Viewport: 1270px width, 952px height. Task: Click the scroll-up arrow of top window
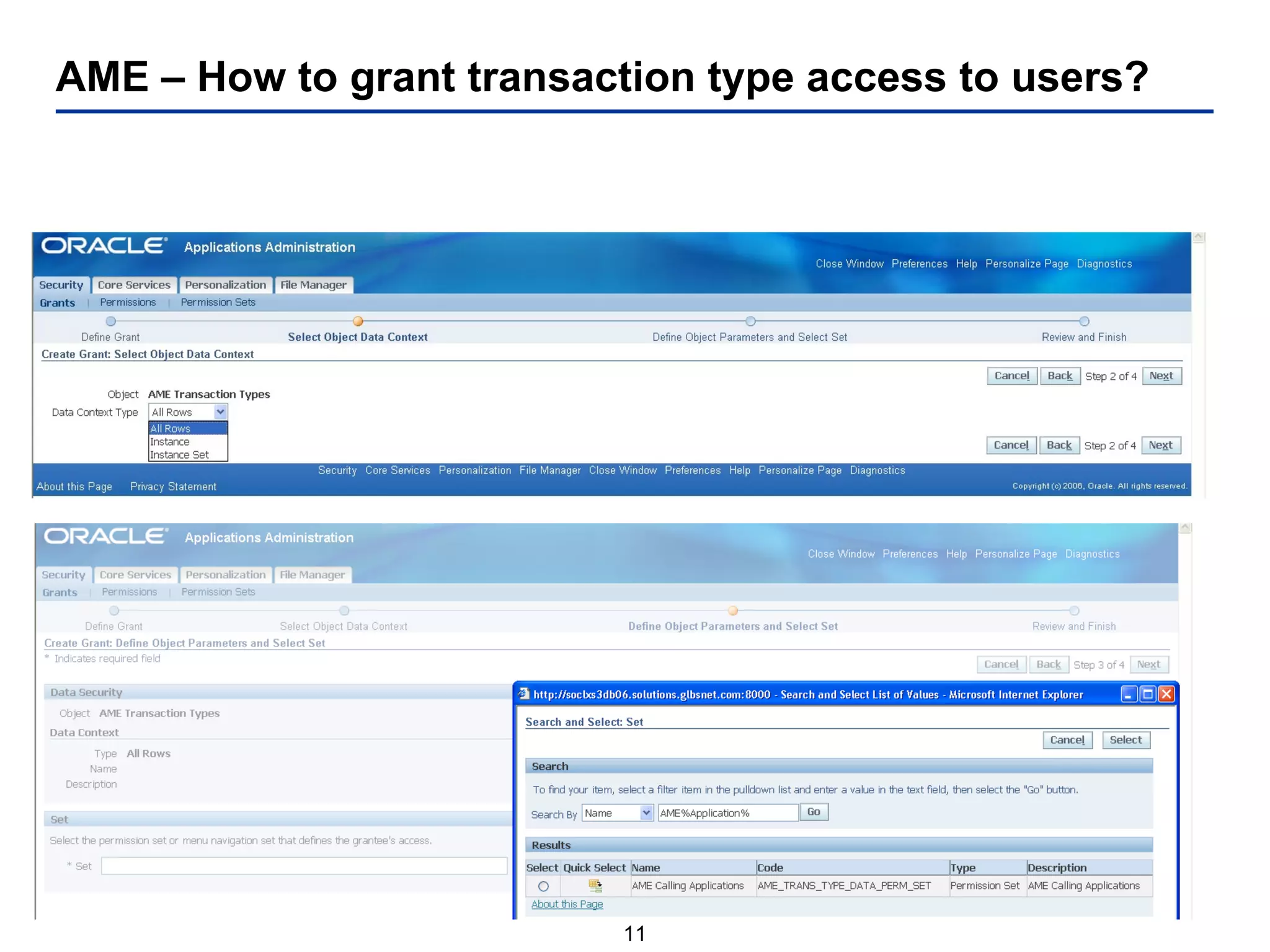1199,238
